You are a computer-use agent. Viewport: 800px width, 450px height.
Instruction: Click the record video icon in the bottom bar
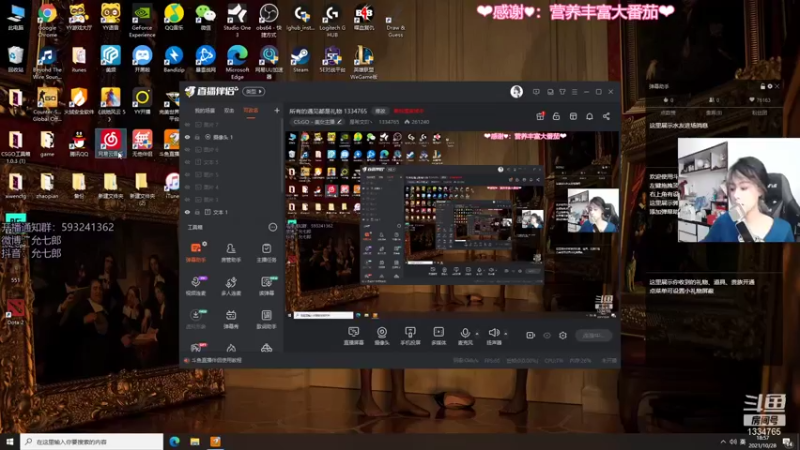(x=530, y=335)
